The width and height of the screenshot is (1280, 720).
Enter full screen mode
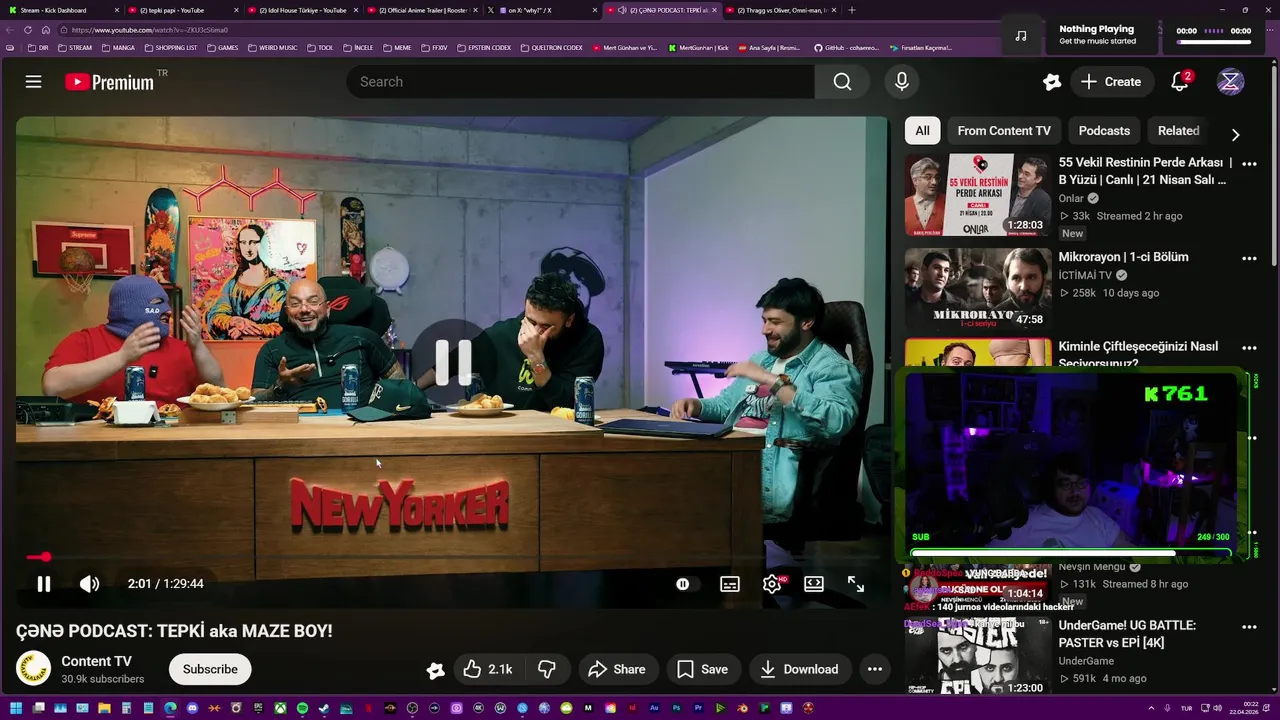click(x=856, y=584)
